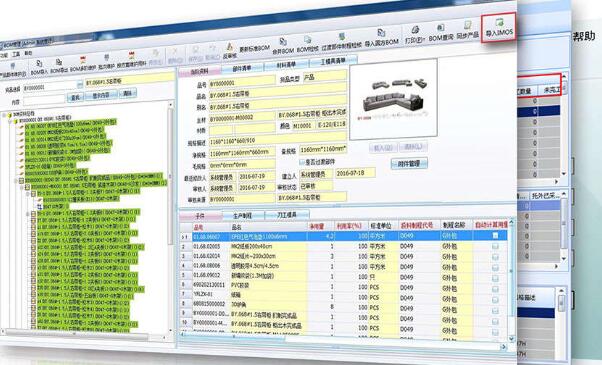Tick the 自动计算用量 checkbox in row 1

[495, 235]
